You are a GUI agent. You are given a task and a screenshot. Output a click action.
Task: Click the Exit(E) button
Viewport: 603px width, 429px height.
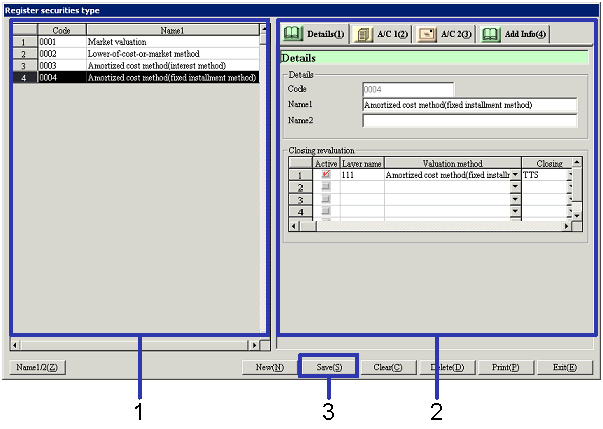click(x=564, y=367)
